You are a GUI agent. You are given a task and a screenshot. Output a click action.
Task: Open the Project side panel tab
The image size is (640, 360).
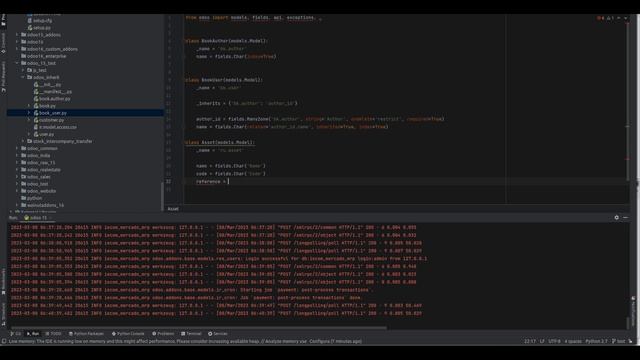pyautogui.click(x=3, y=20)
